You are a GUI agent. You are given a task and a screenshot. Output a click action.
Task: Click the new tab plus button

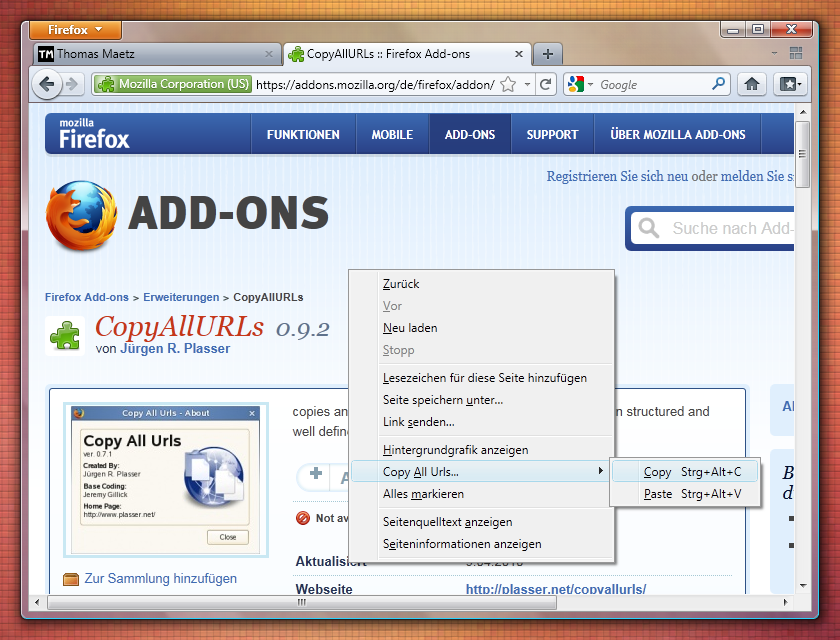[547, 54]
